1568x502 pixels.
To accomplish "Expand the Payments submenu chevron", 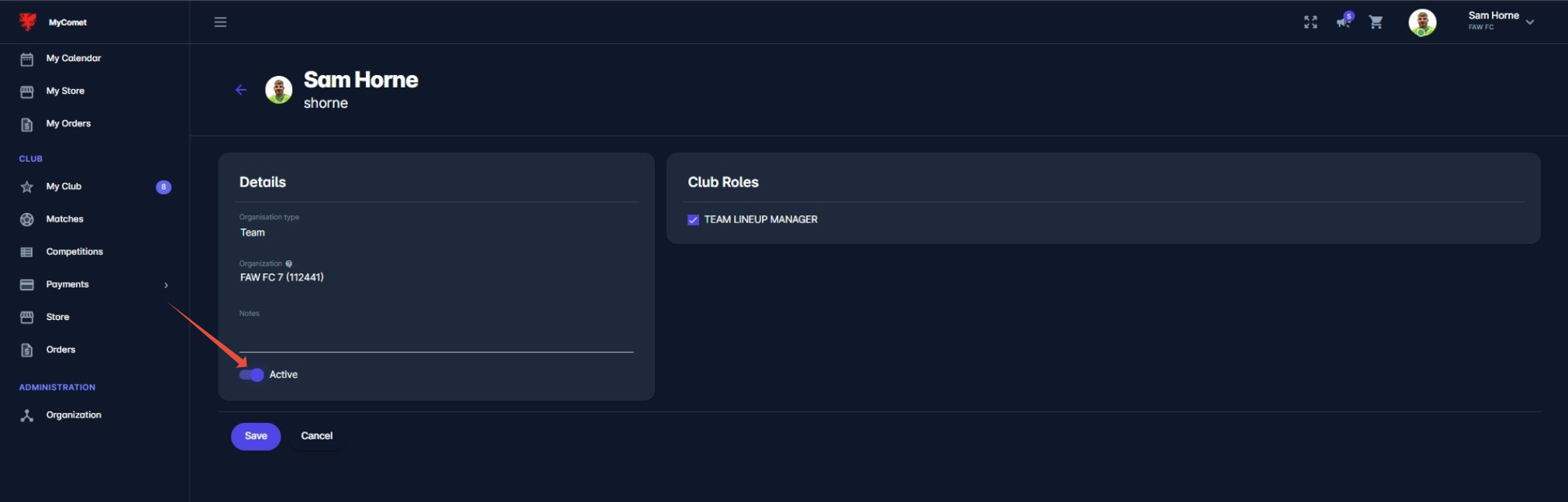I will 166,285.
